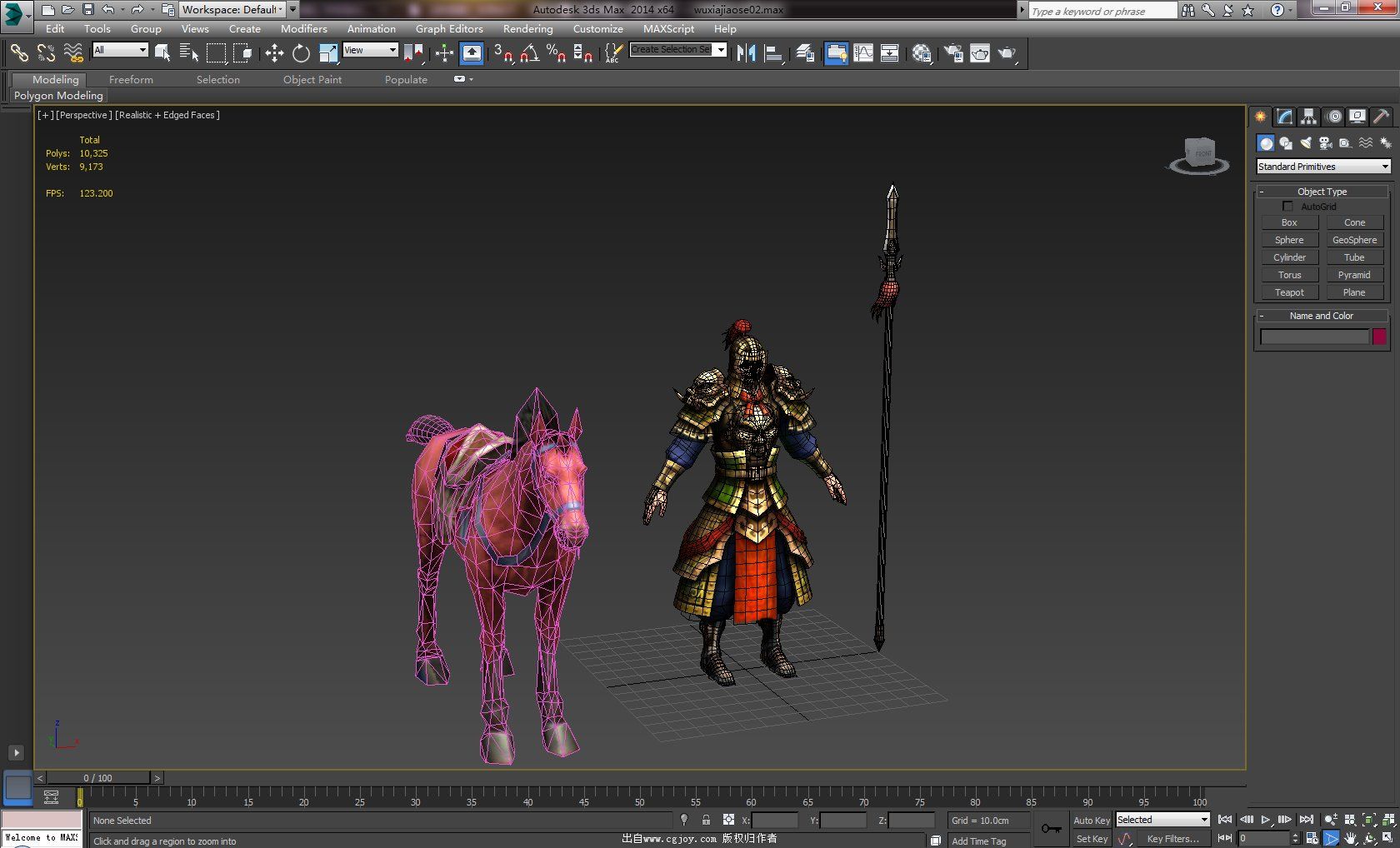Switch to the Freeform ribbon tab
Viewport: 1400px width, 848px height.
click(x=131, y=80)
